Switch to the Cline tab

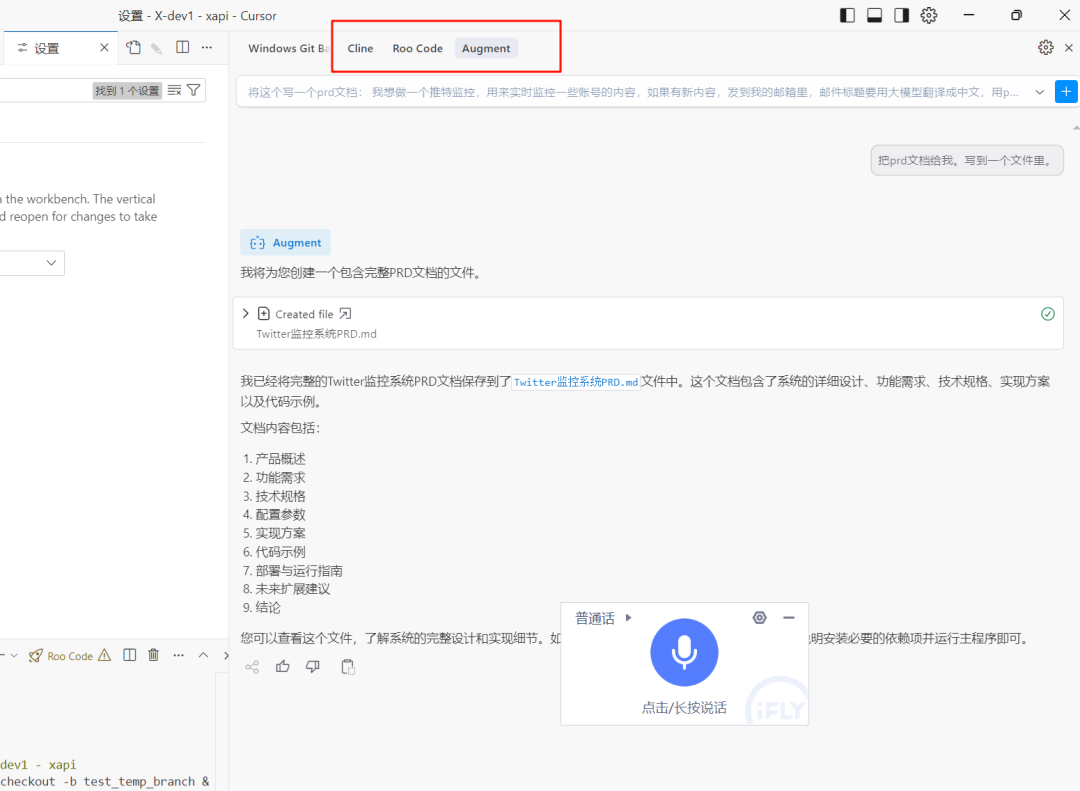[x=360, y=48]
